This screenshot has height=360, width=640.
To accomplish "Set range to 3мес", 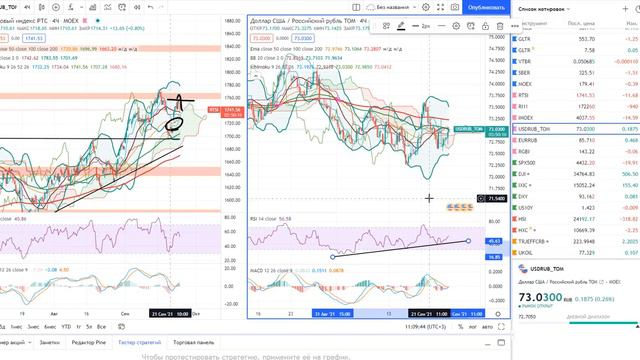I will pos(33,327).
